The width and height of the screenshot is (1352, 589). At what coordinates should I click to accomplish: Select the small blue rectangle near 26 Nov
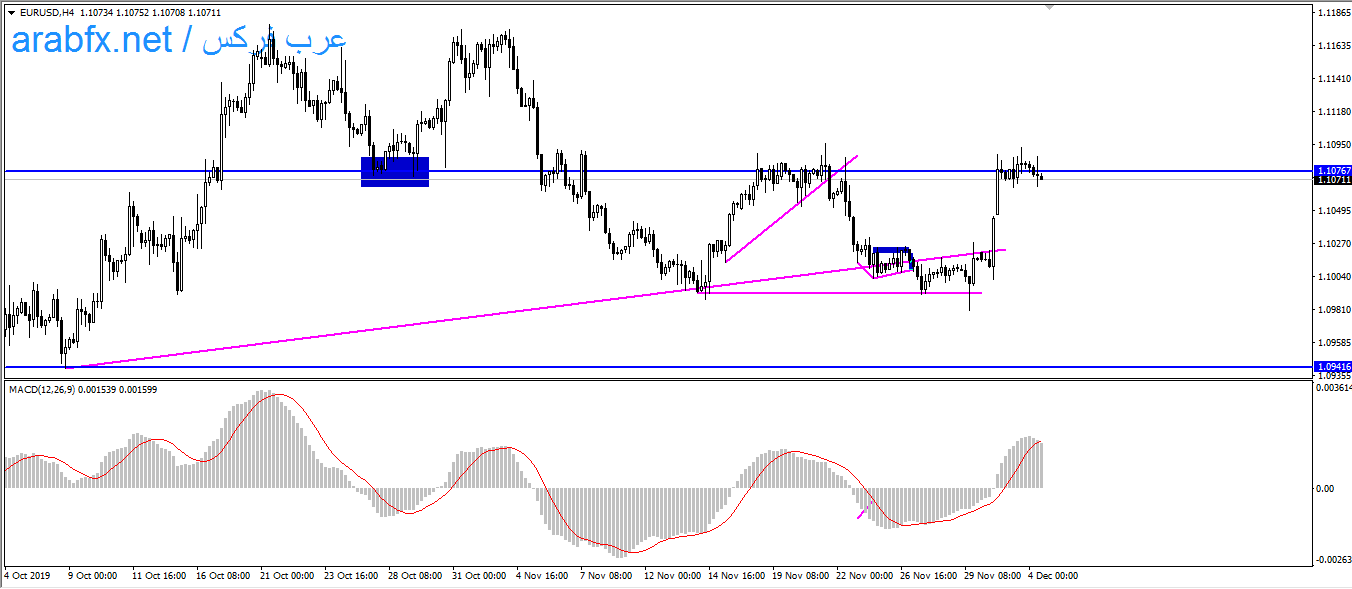(x=891, y=250)
